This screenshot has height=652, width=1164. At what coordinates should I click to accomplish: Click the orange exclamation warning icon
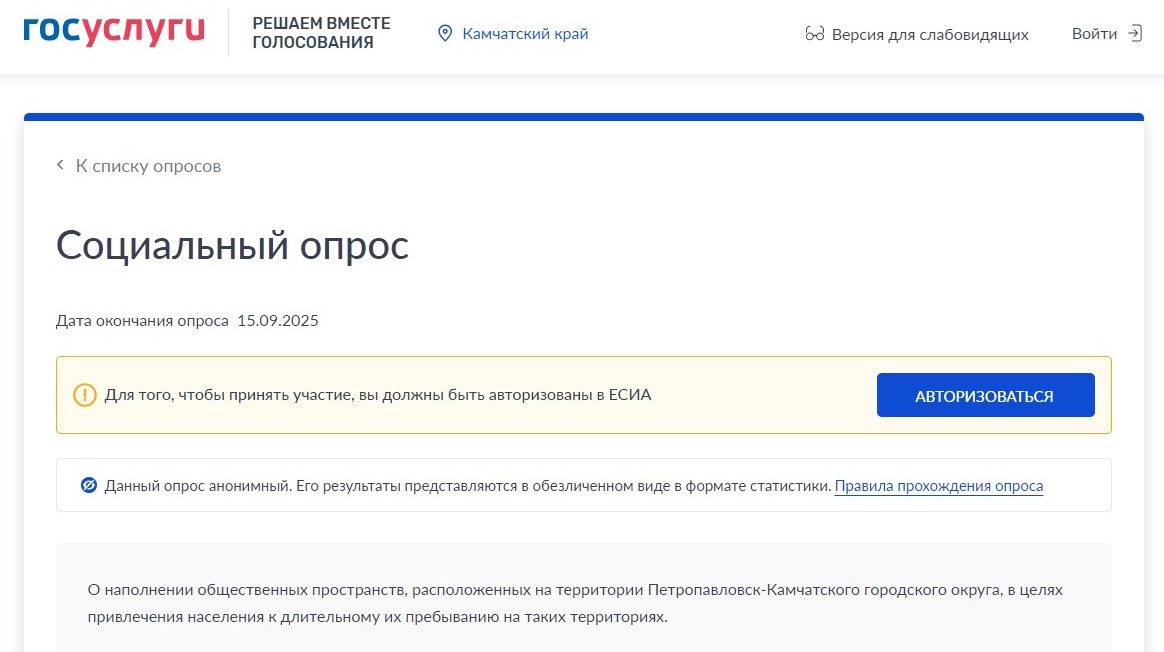(85, 395)
